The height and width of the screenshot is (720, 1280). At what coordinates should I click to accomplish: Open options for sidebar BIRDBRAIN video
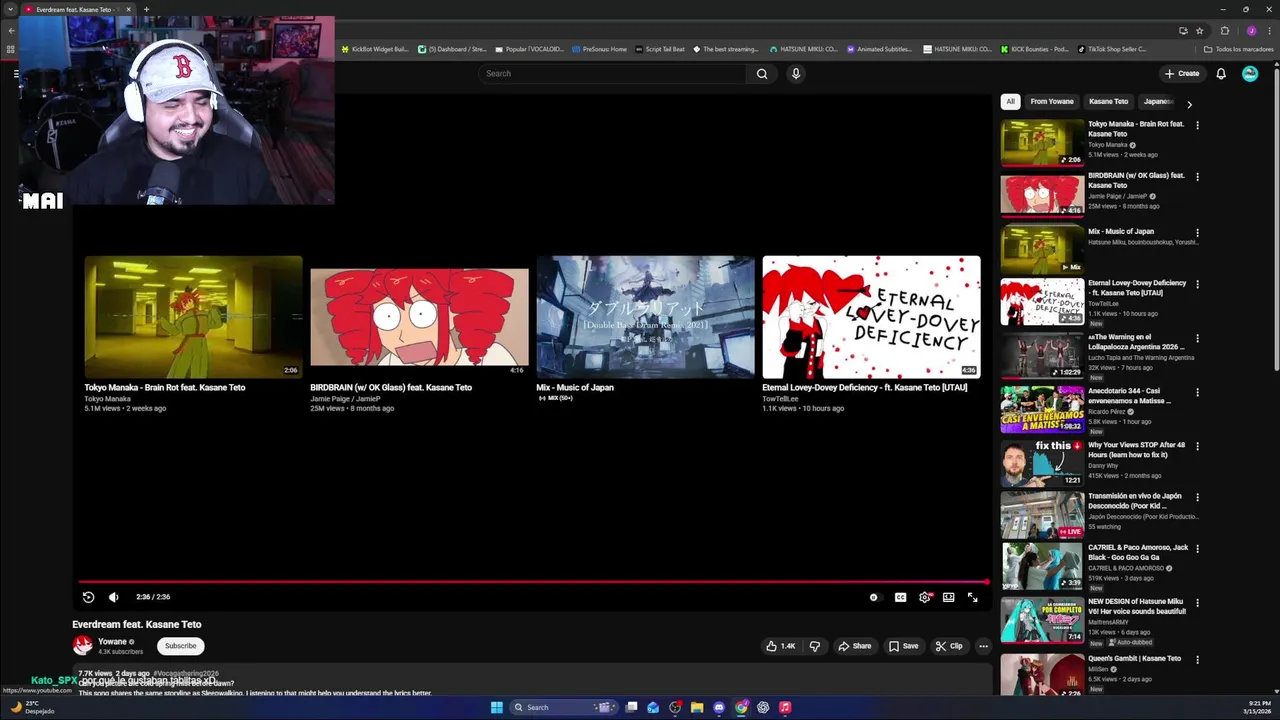[1197, 177]
